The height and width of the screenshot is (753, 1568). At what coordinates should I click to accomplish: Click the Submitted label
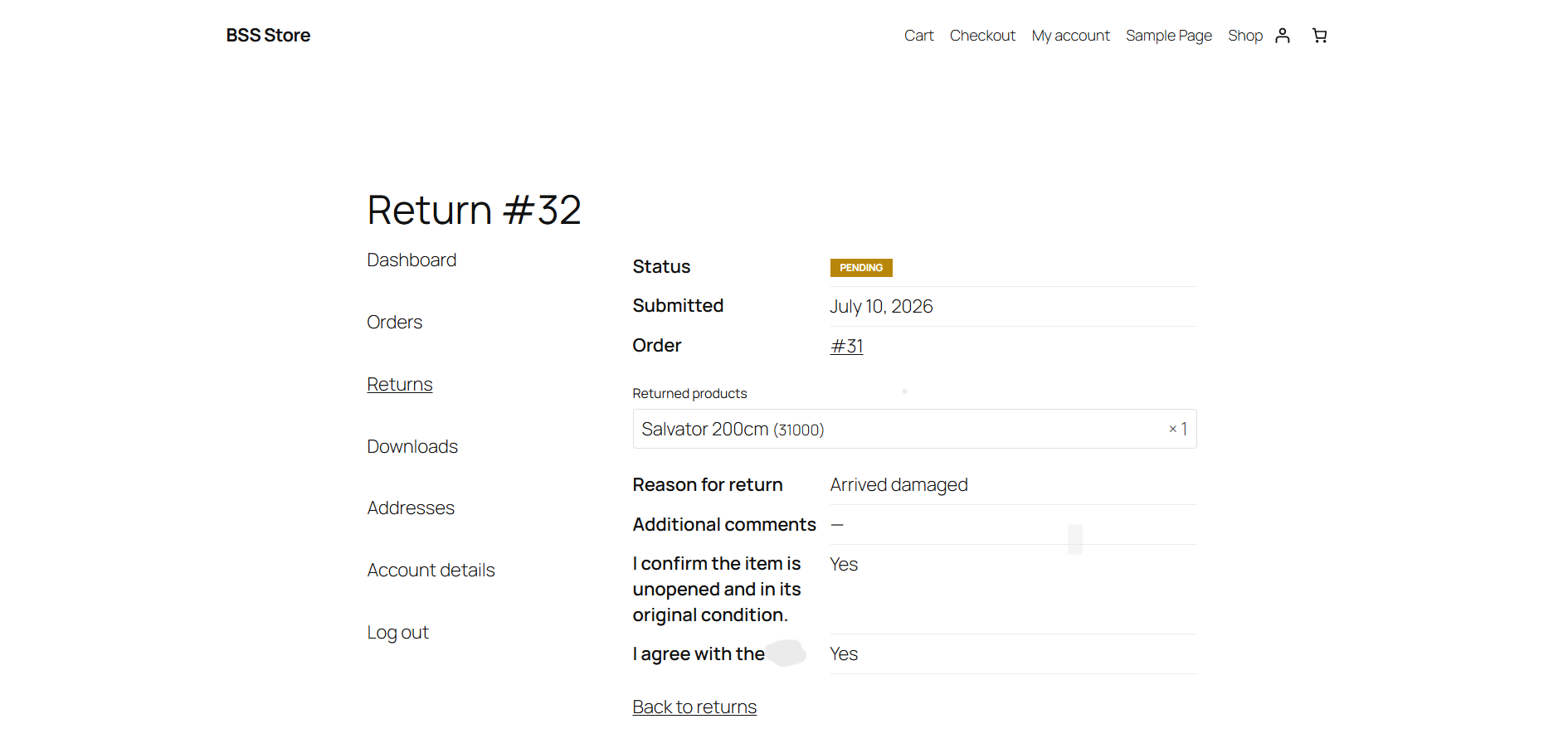click(678, 305)
